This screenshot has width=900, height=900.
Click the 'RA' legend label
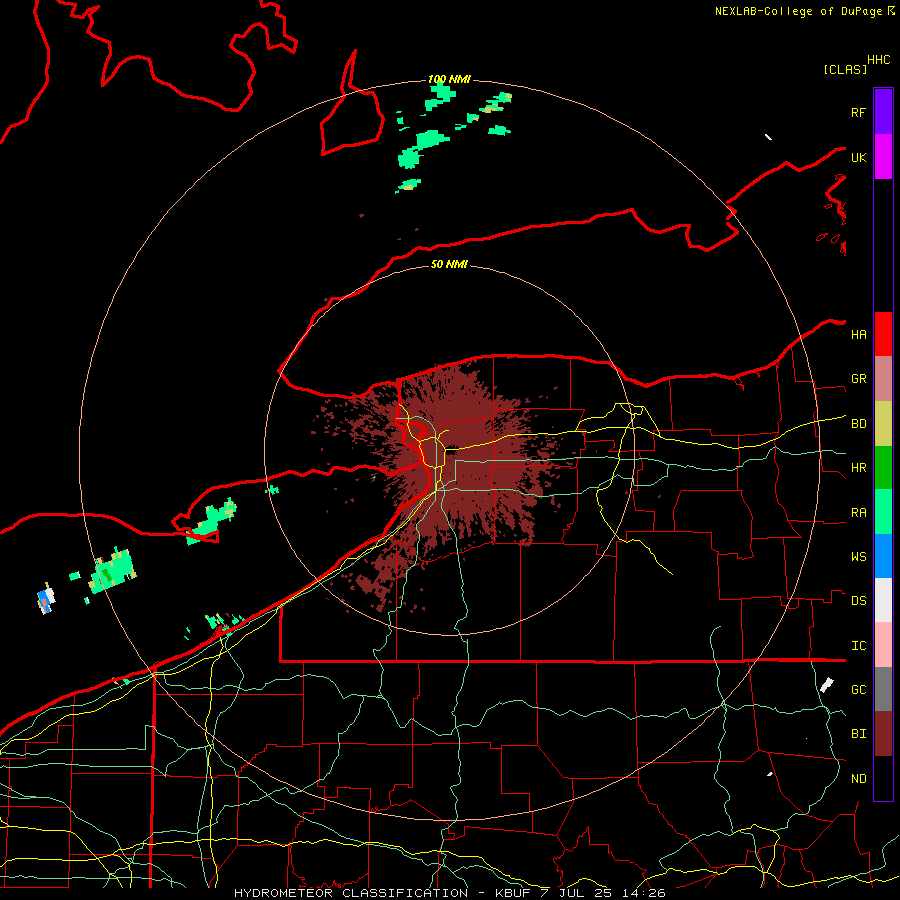pyautogui.click(x=858, y=513)
